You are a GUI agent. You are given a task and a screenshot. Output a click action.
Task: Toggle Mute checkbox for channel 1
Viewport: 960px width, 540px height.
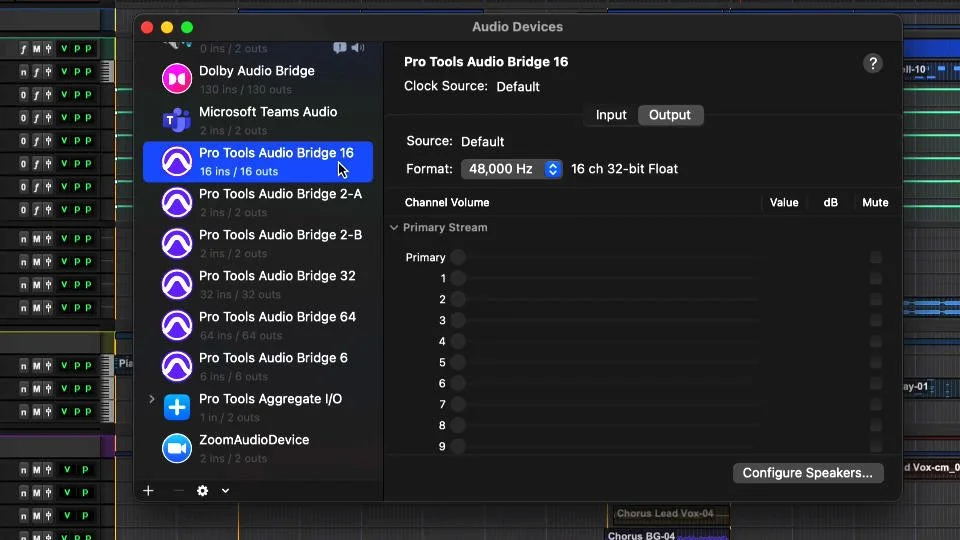pos(876,278)
